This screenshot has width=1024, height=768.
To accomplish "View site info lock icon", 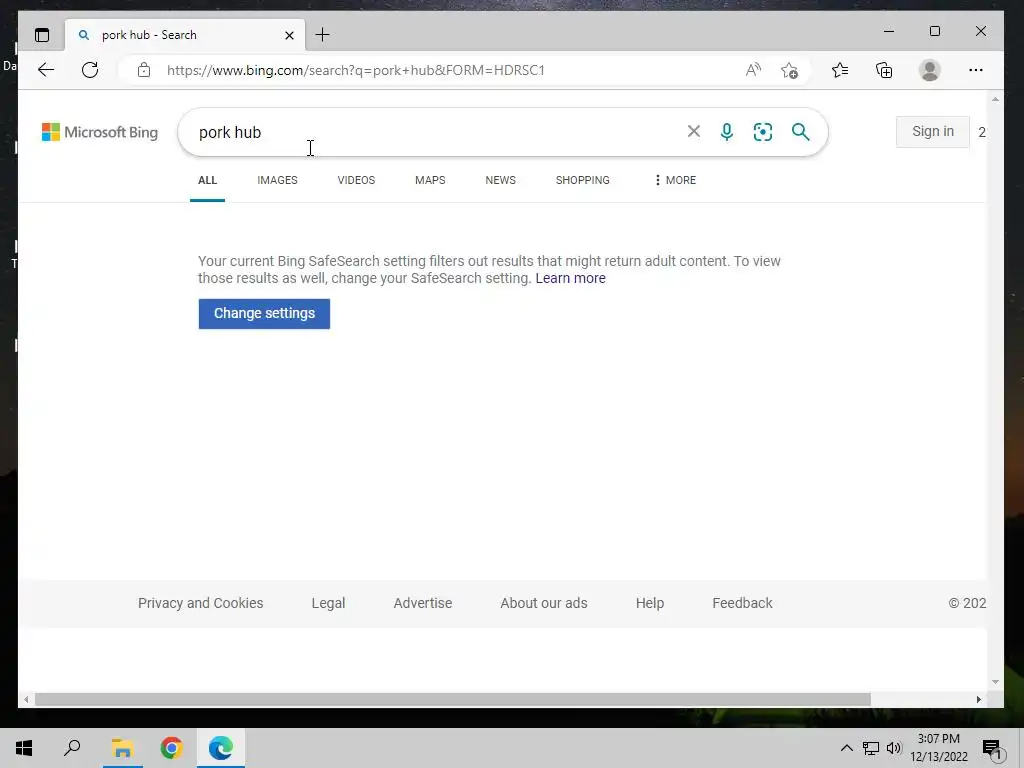I will coord(144,70).
